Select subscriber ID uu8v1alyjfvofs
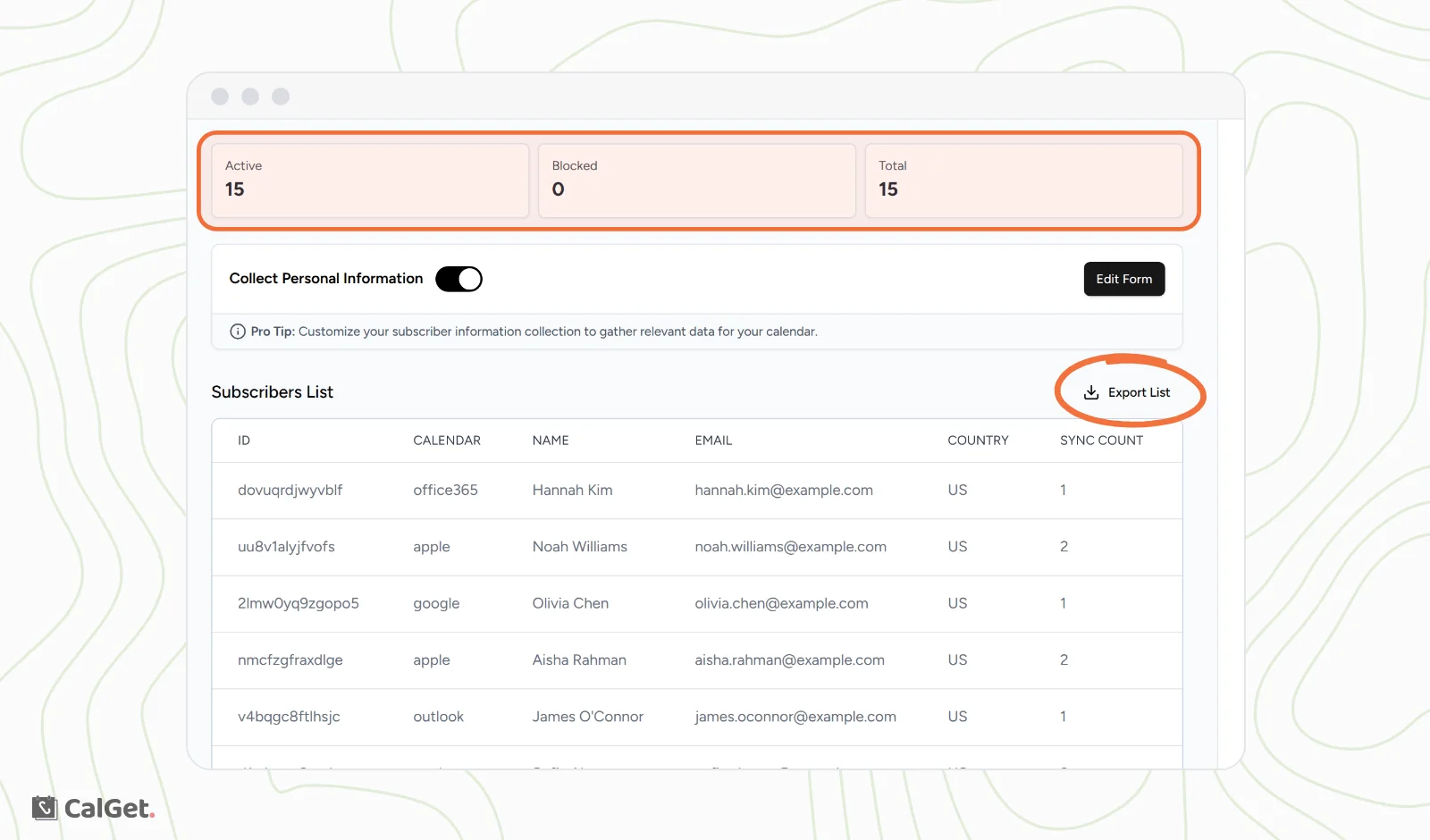1430x840 pixels. [x=286, y=547]
